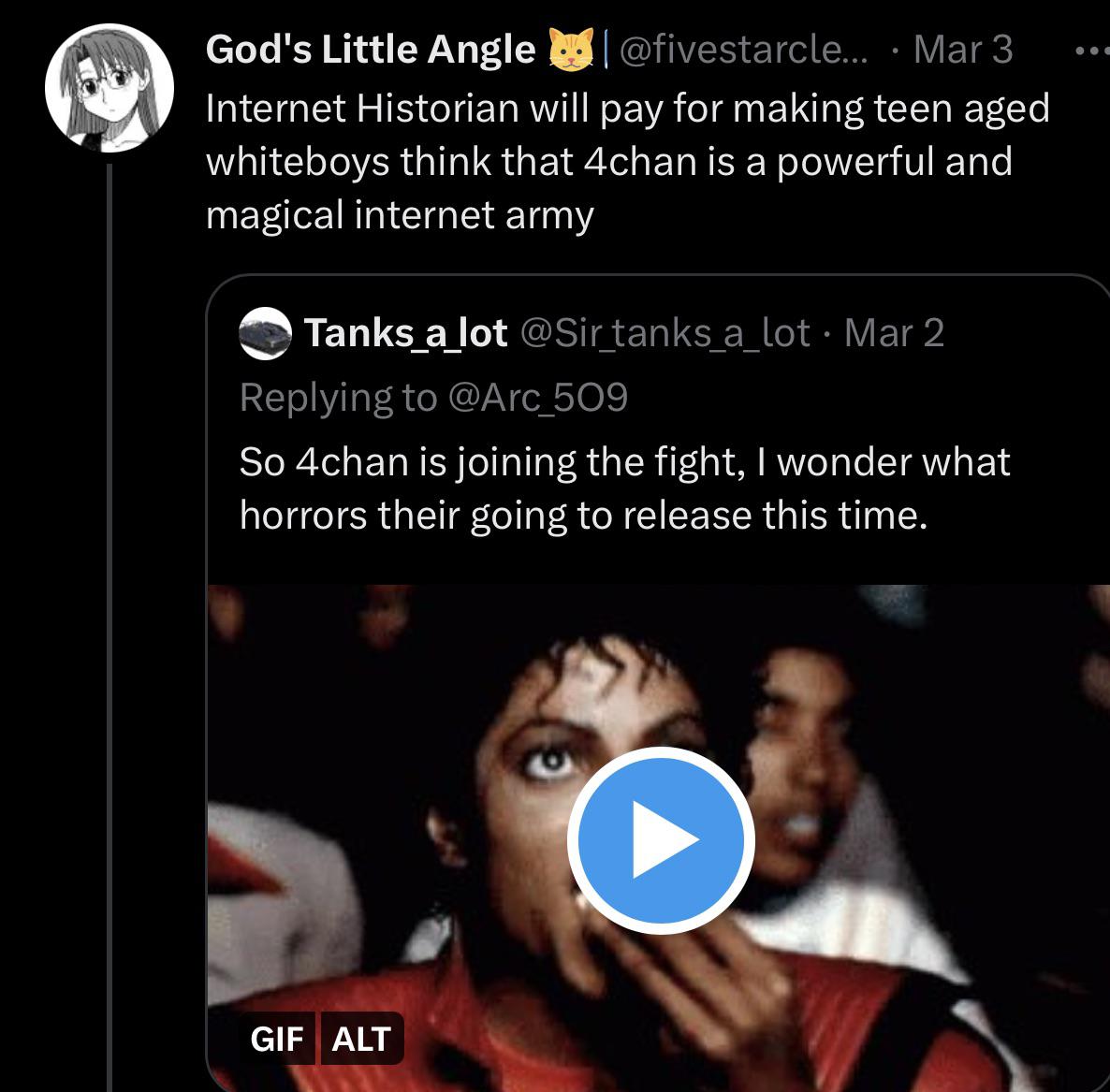Viewport: 1110px width, 1092px height.
Task: Click the Tanks_a_lot tank avatar
Action: pos(265,334)
